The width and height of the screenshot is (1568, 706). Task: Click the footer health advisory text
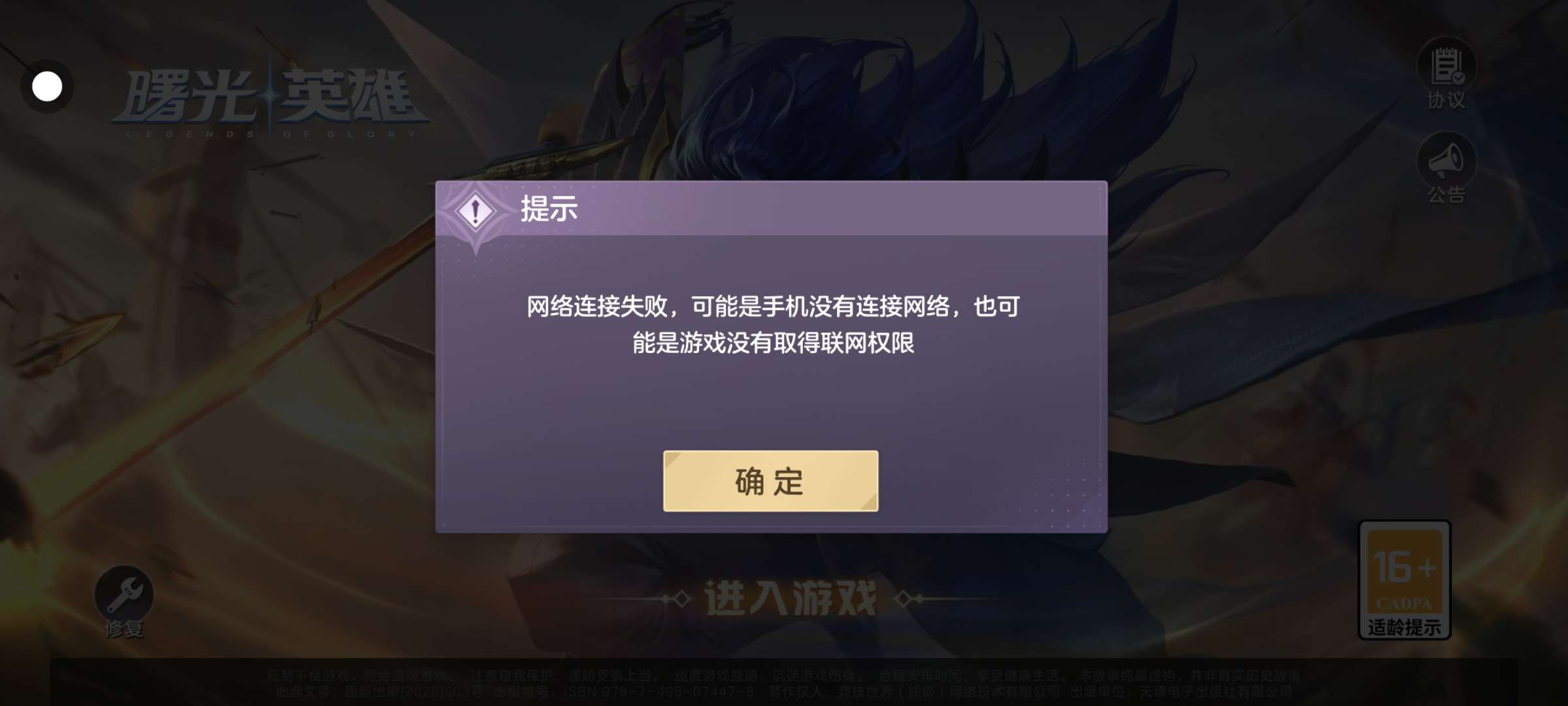[x=784, y=683]
